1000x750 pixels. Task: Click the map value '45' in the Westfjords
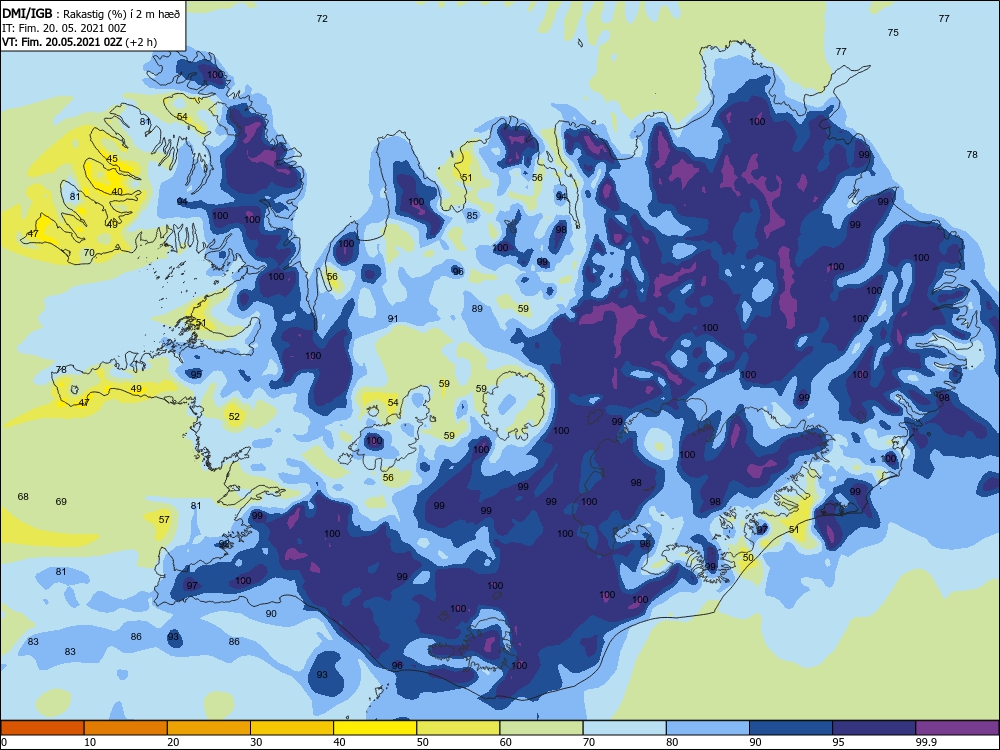point(112,159)
